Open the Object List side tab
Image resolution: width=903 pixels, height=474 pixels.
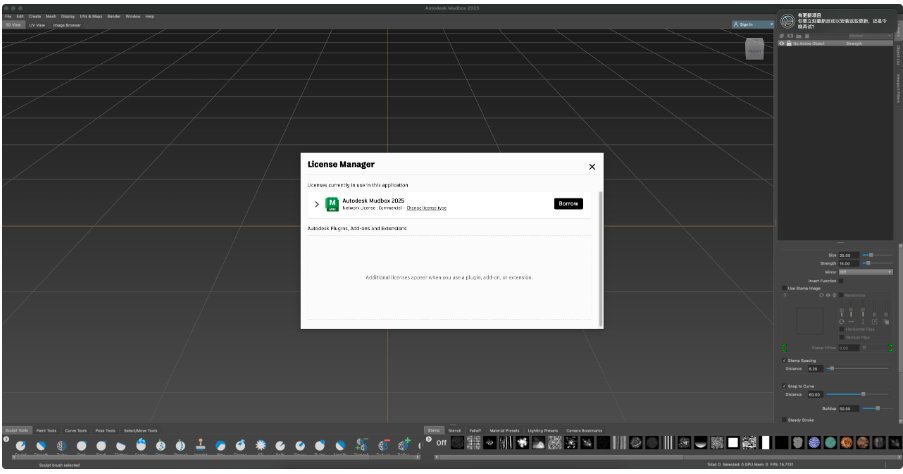tap(898, 55)
